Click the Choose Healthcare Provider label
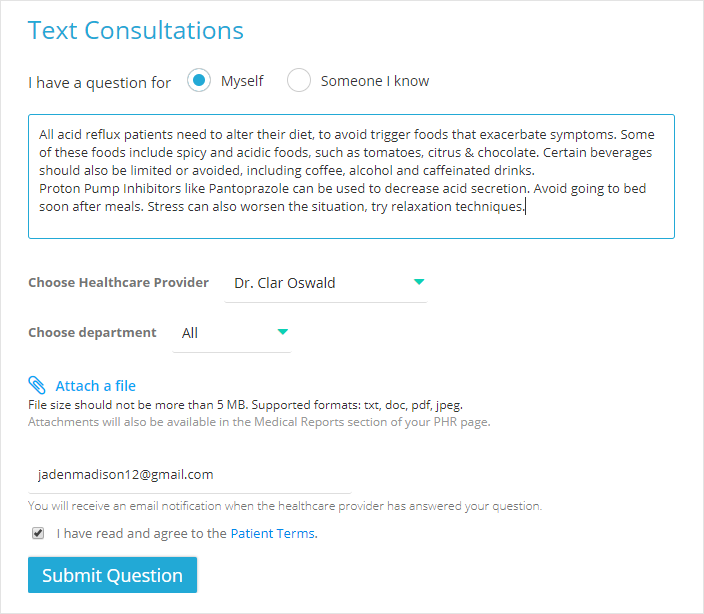 [x=119, y=282]
